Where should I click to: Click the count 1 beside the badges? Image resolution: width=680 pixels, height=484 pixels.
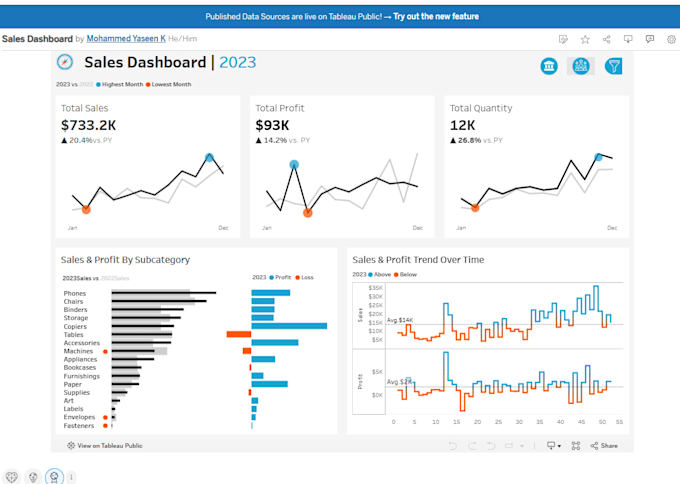[71, 477]
